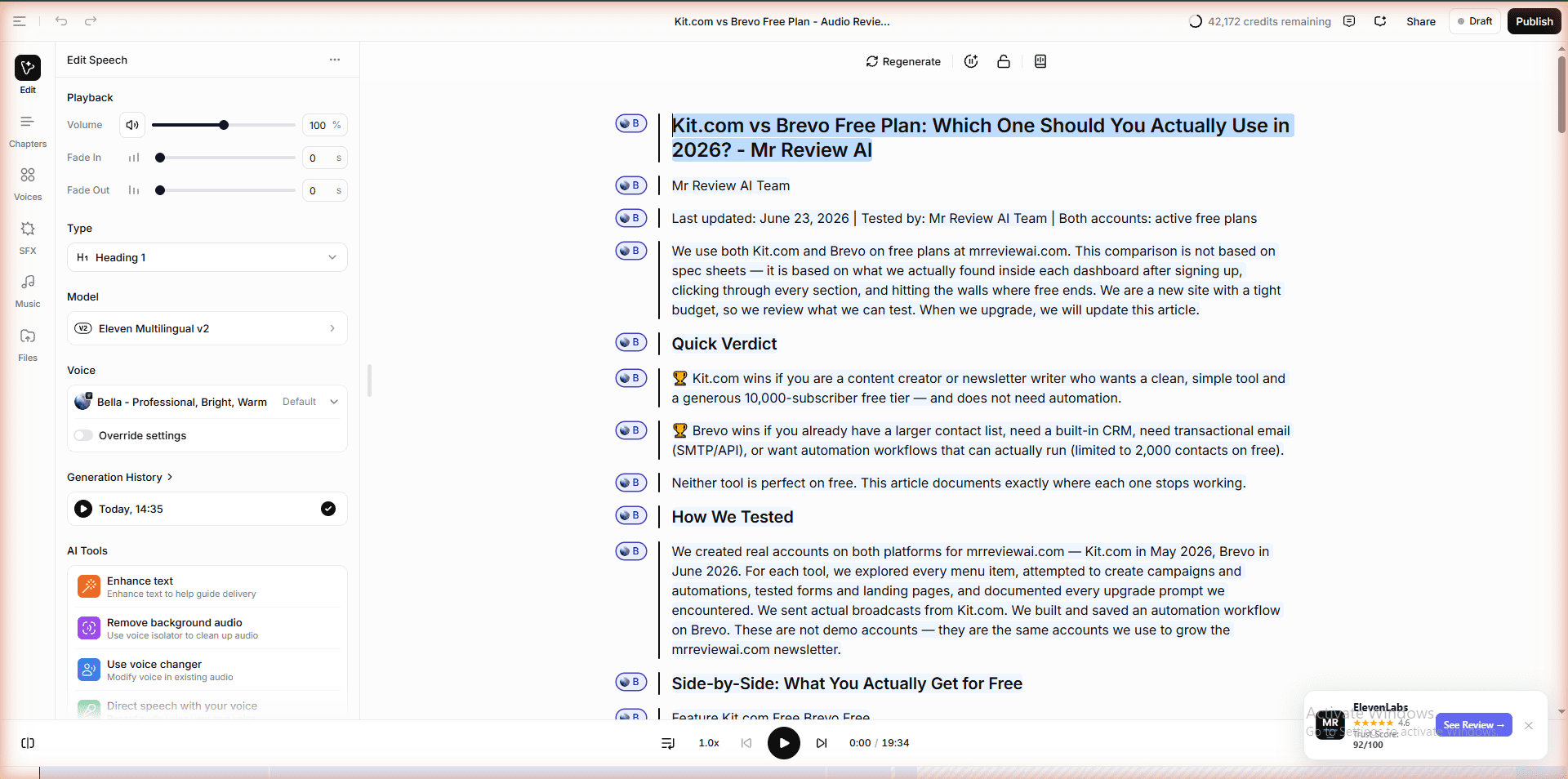Click the lock paragraph icon
The image size is (1568, 779).
[x=1004, y=61]
